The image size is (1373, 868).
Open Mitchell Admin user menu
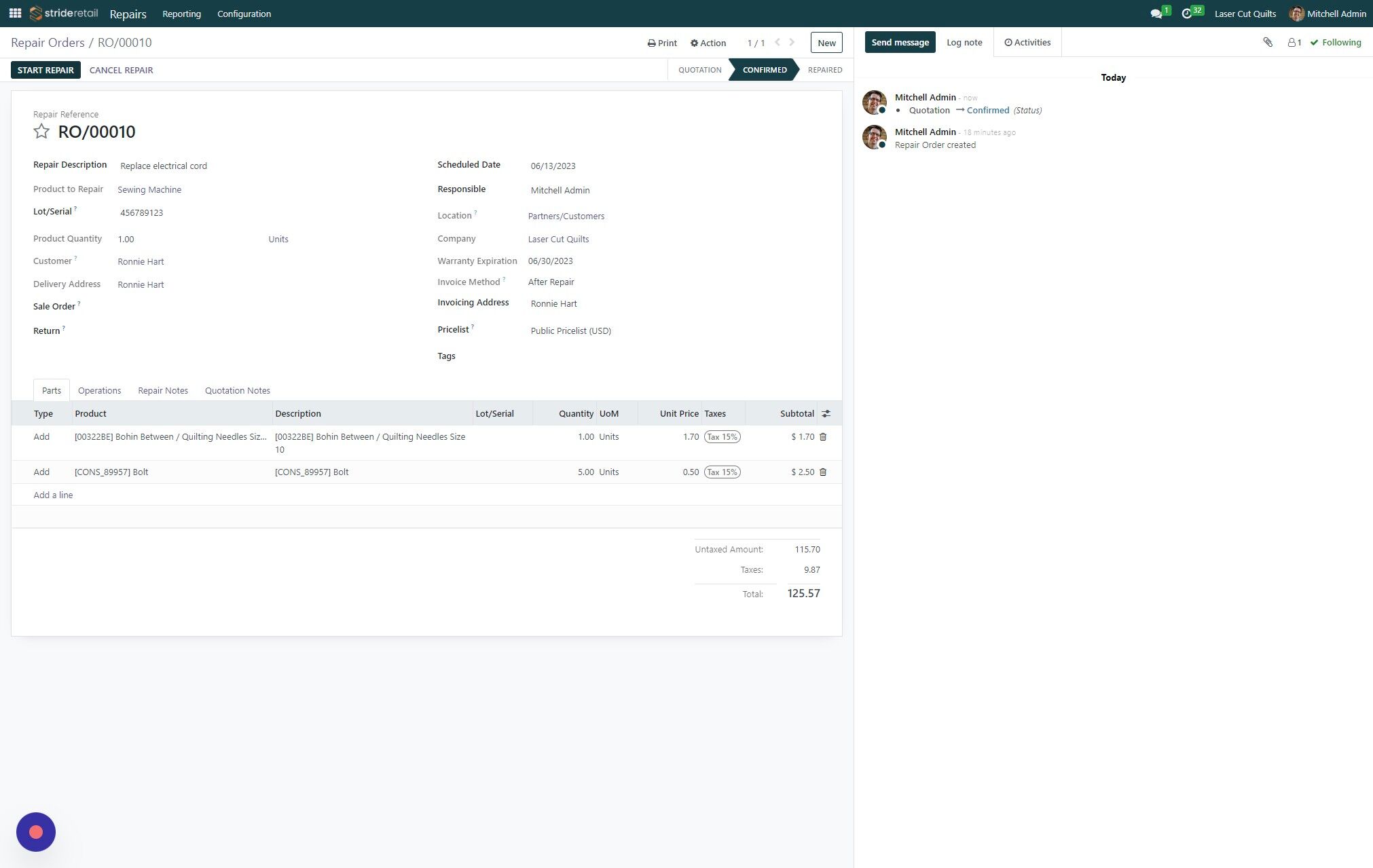(1328, 14)
